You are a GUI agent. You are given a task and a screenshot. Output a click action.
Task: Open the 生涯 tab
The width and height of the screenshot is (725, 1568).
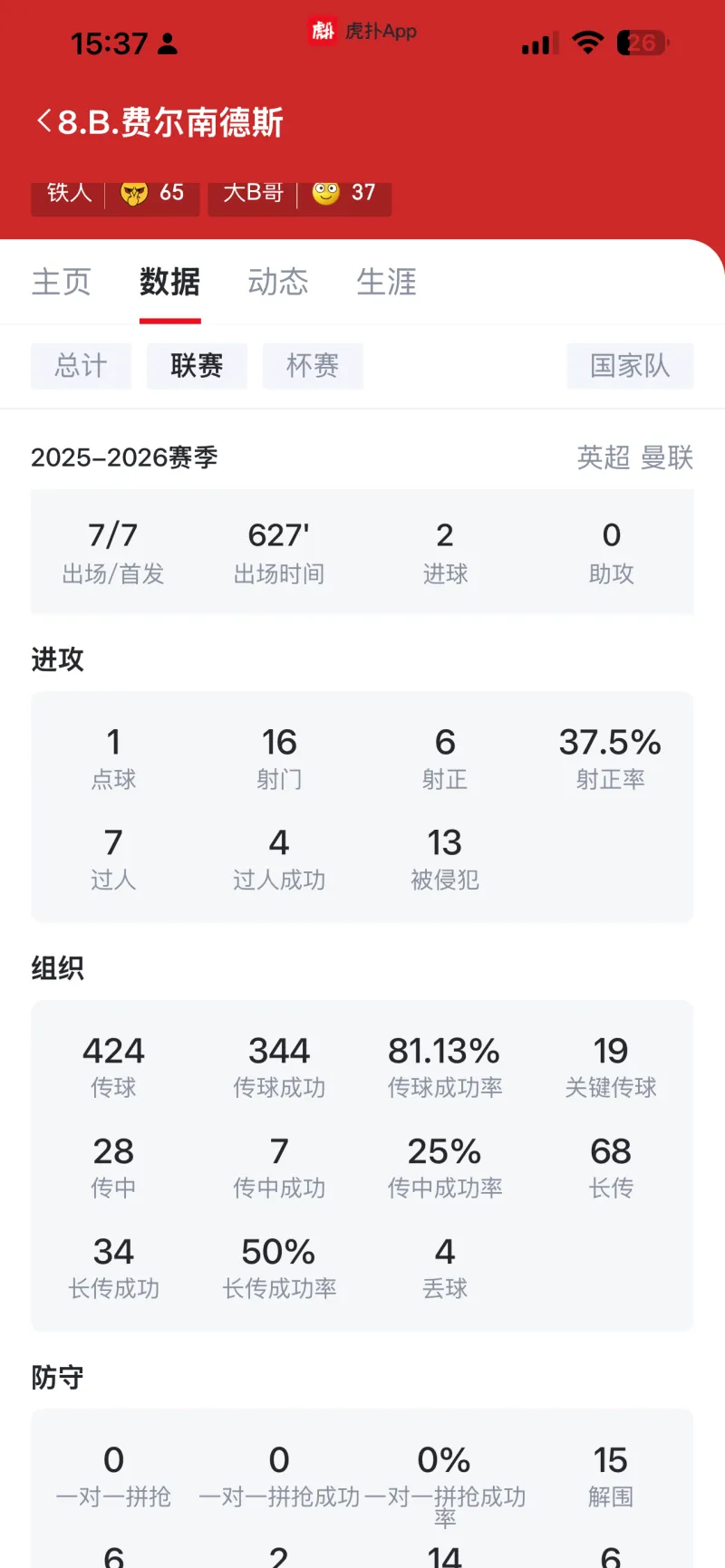pos(387,282)
